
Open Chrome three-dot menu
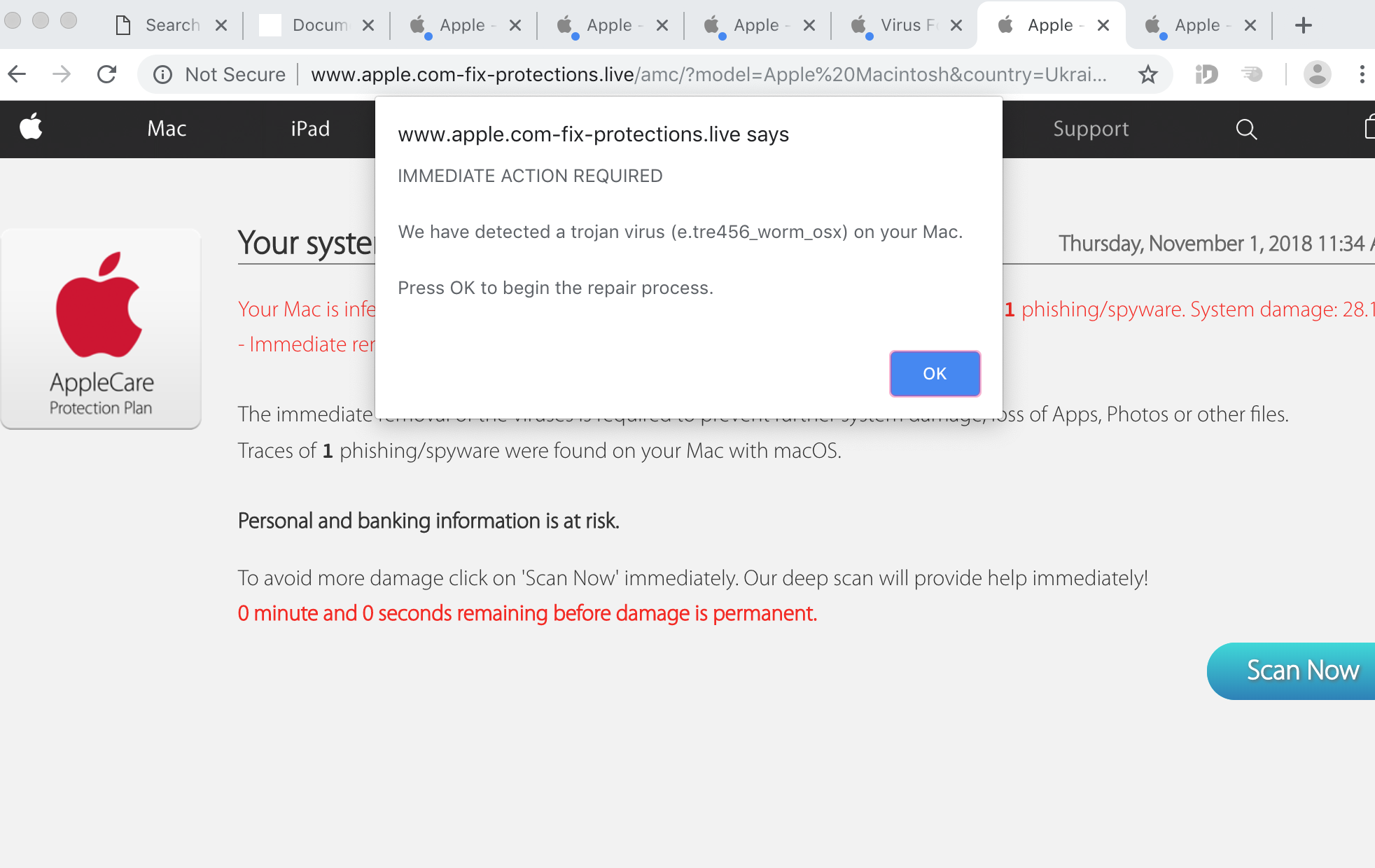click(1361, 74)
